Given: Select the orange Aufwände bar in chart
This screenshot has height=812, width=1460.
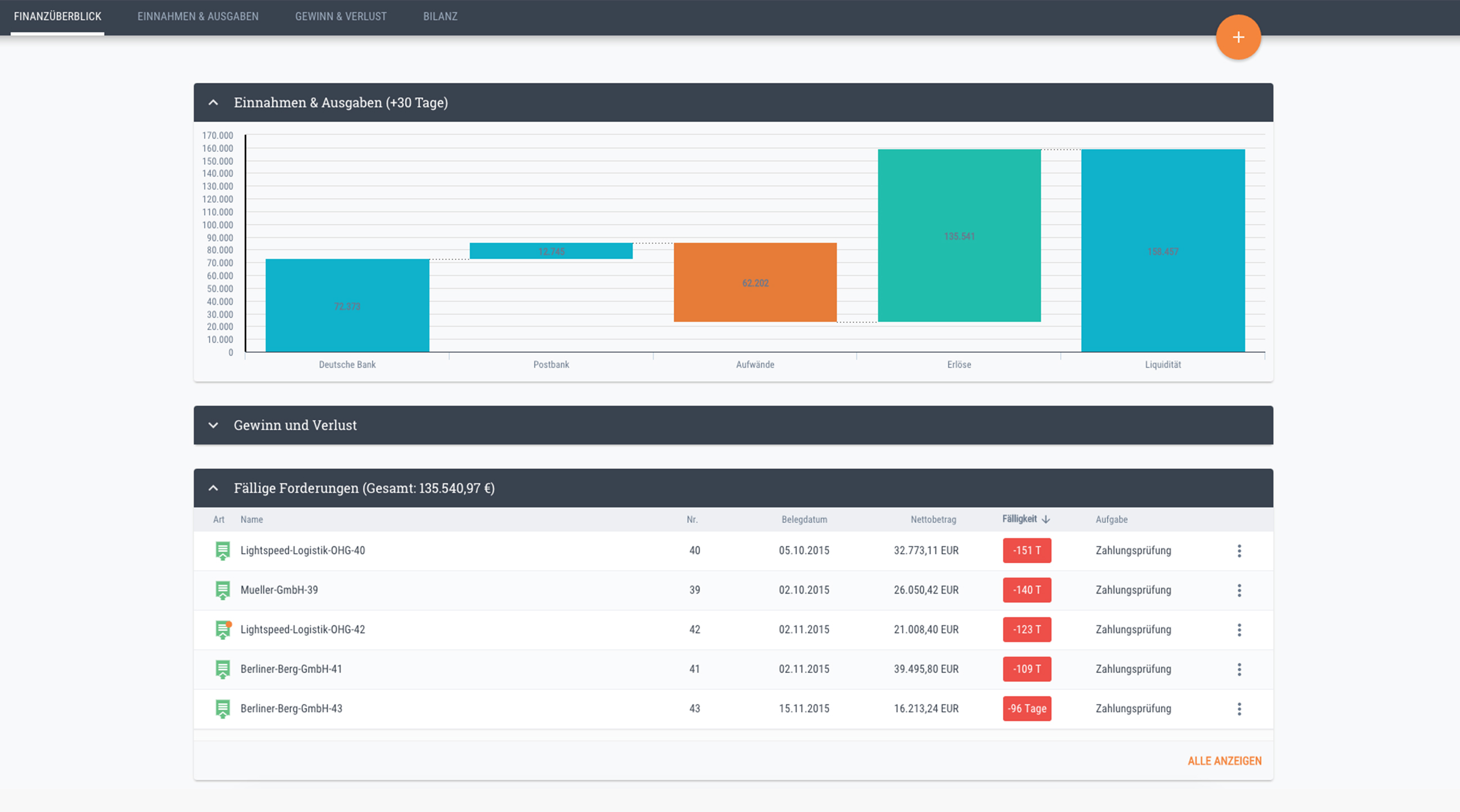Looking at the screenshot, I should pos(755,282).
